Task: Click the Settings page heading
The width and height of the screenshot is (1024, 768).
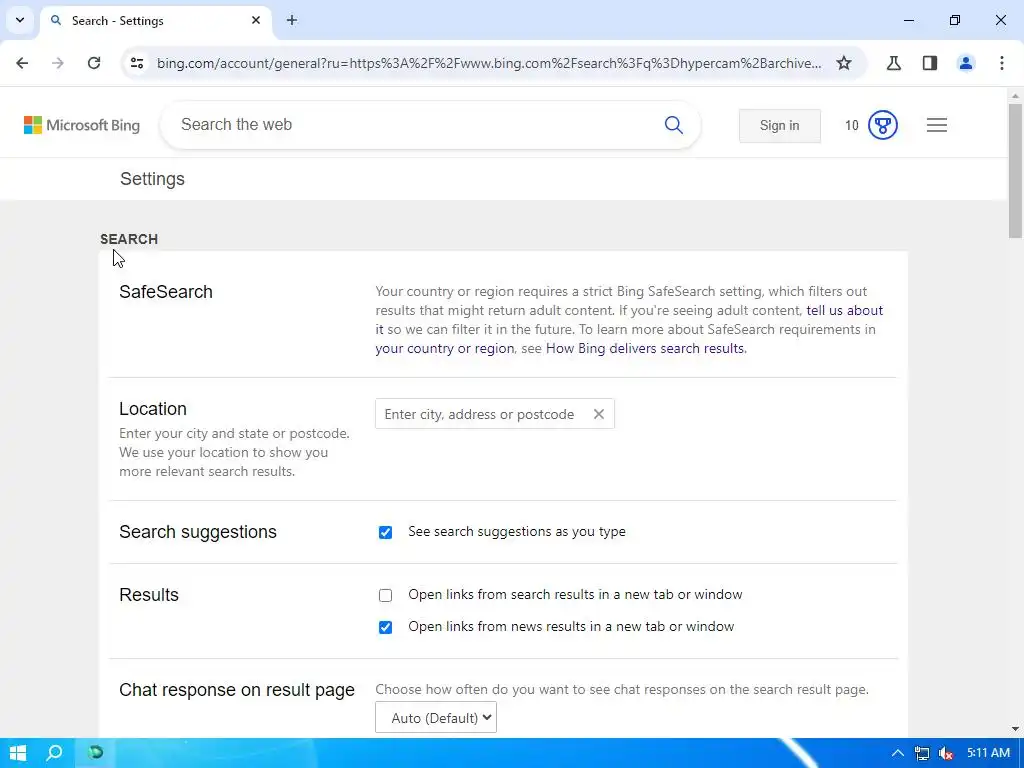Action: 152,179
